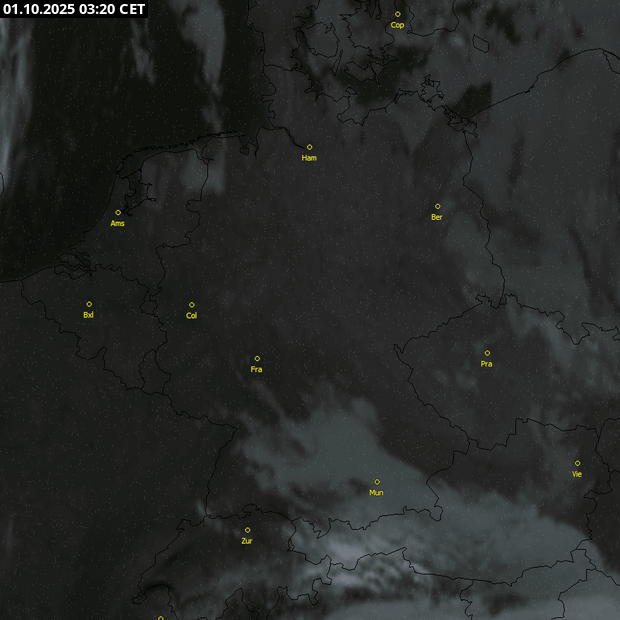Select the Berlin marker dot
Image resolution: width=620 pixels, height=620 pixels.
[437, 206]
